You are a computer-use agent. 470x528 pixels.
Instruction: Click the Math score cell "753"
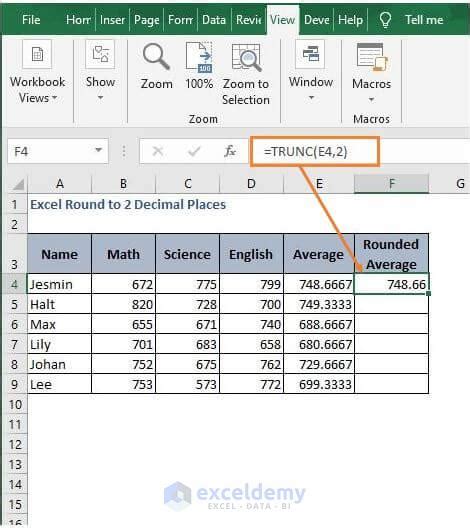pos(124,384)
